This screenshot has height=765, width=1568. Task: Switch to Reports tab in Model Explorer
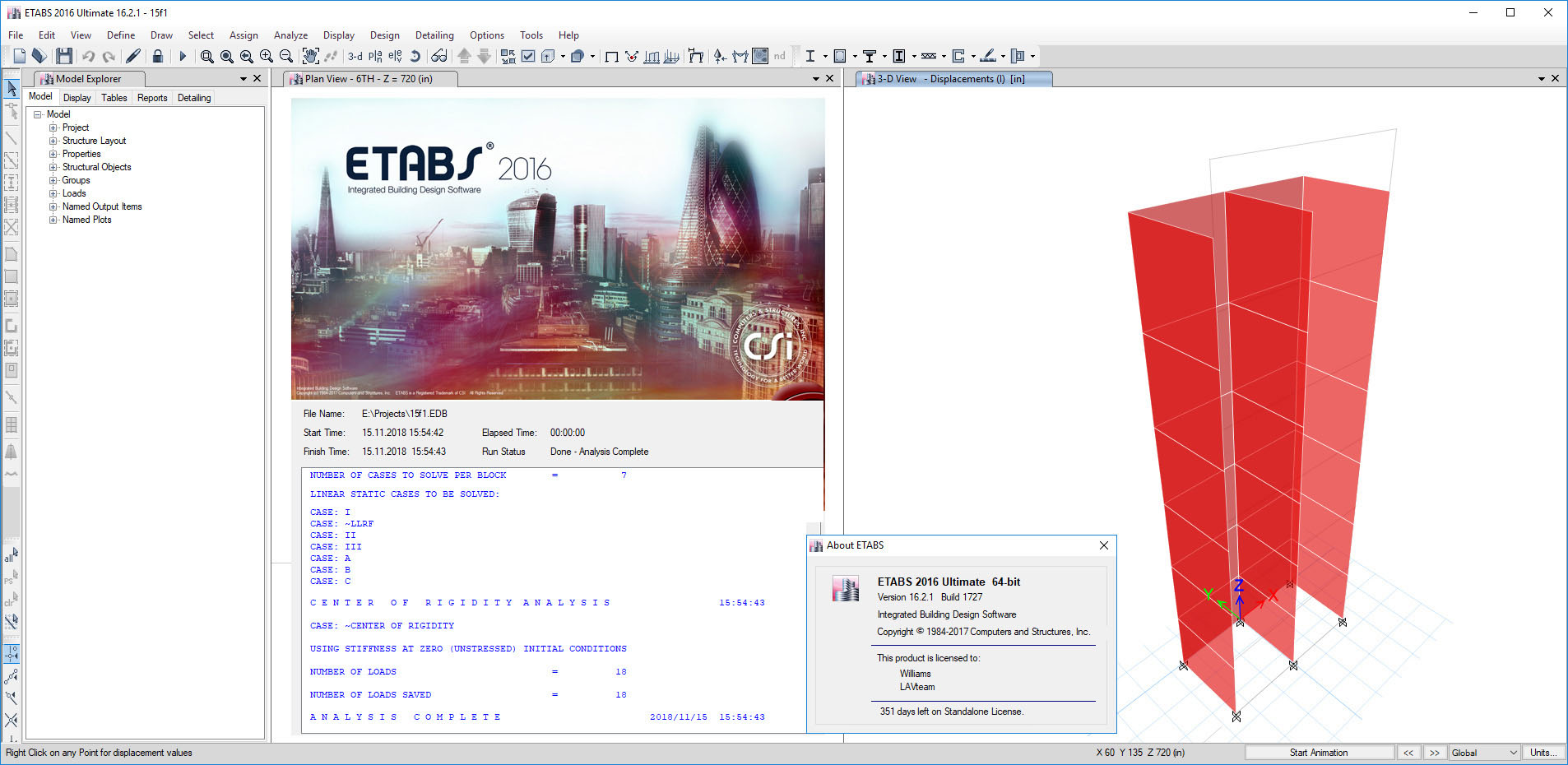click(152, 98)
